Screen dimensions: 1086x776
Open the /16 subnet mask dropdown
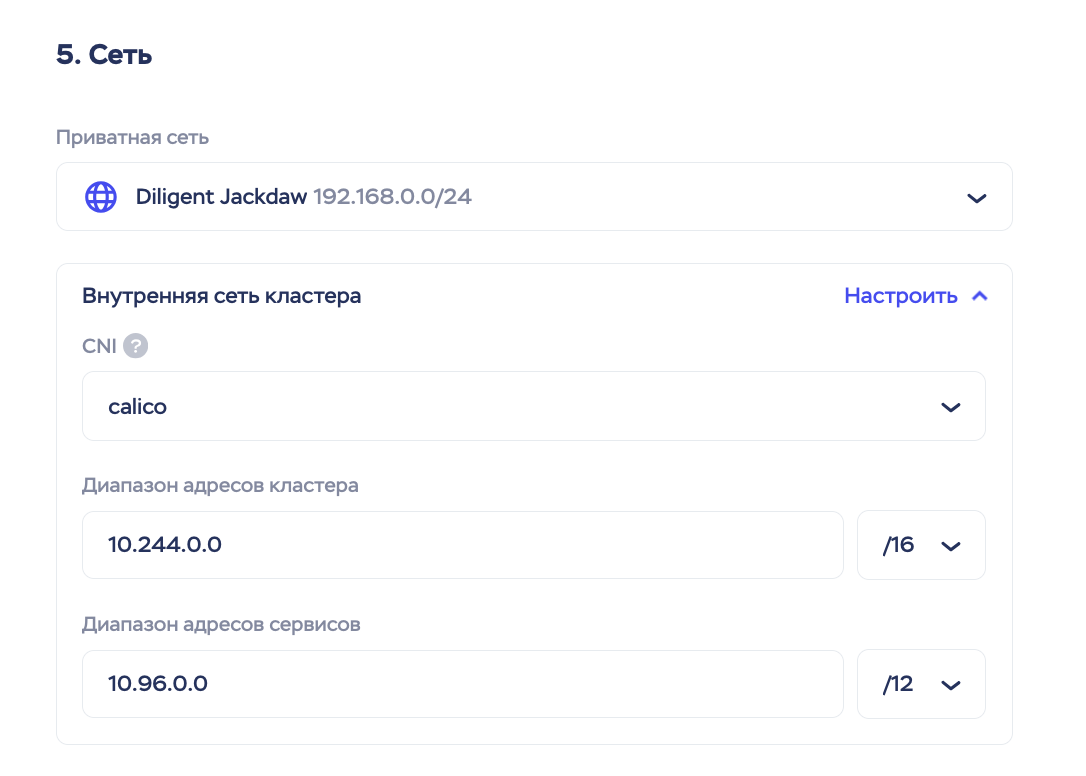921,545
